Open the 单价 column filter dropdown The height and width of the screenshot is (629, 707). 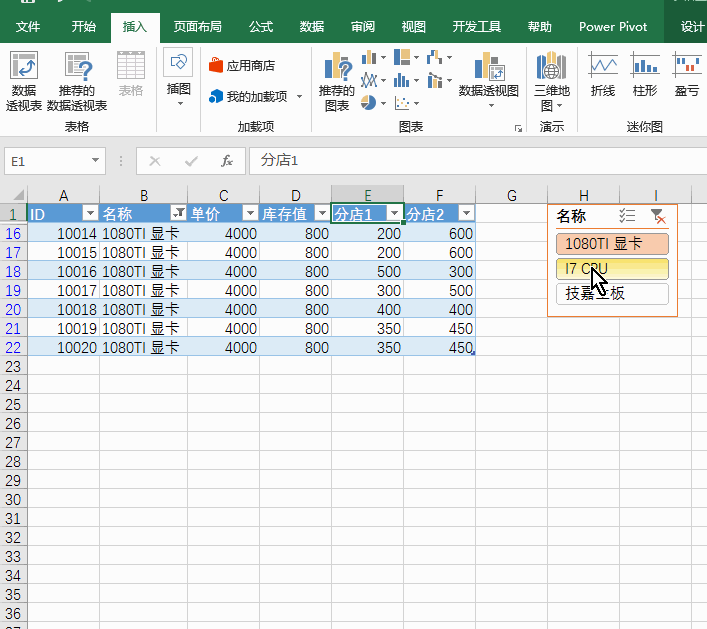250,213
